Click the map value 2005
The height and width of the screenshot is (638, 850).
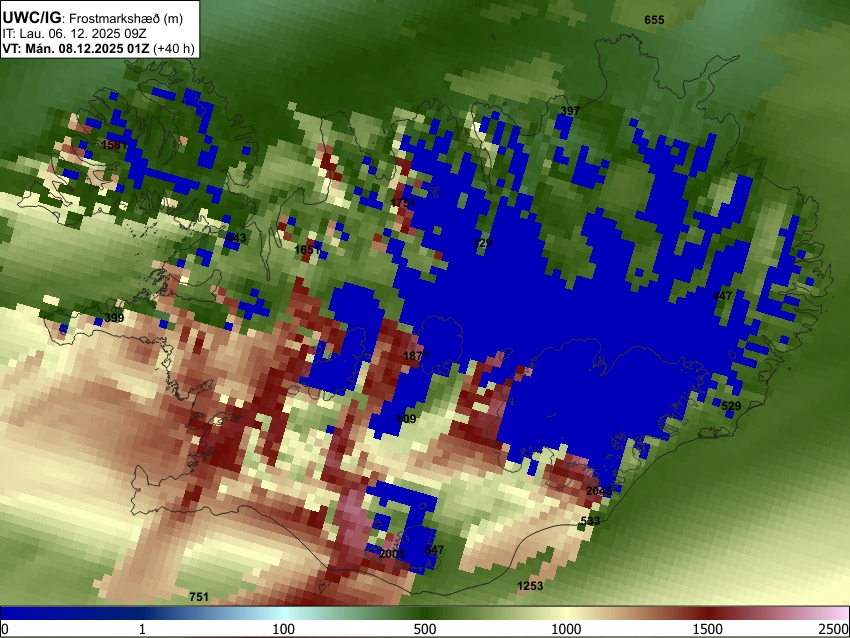pos(391,554)
